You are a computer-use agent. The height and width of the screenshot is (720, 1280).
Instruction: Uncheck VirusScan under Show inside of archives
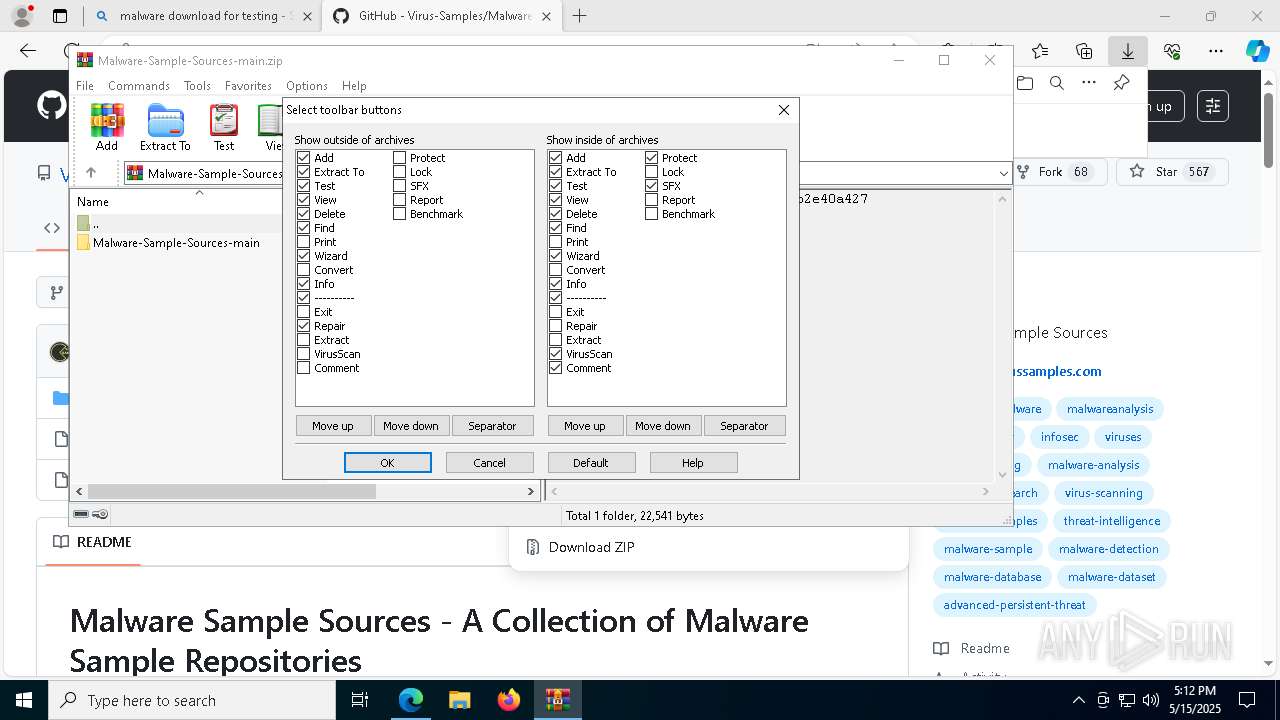[555, 354]
